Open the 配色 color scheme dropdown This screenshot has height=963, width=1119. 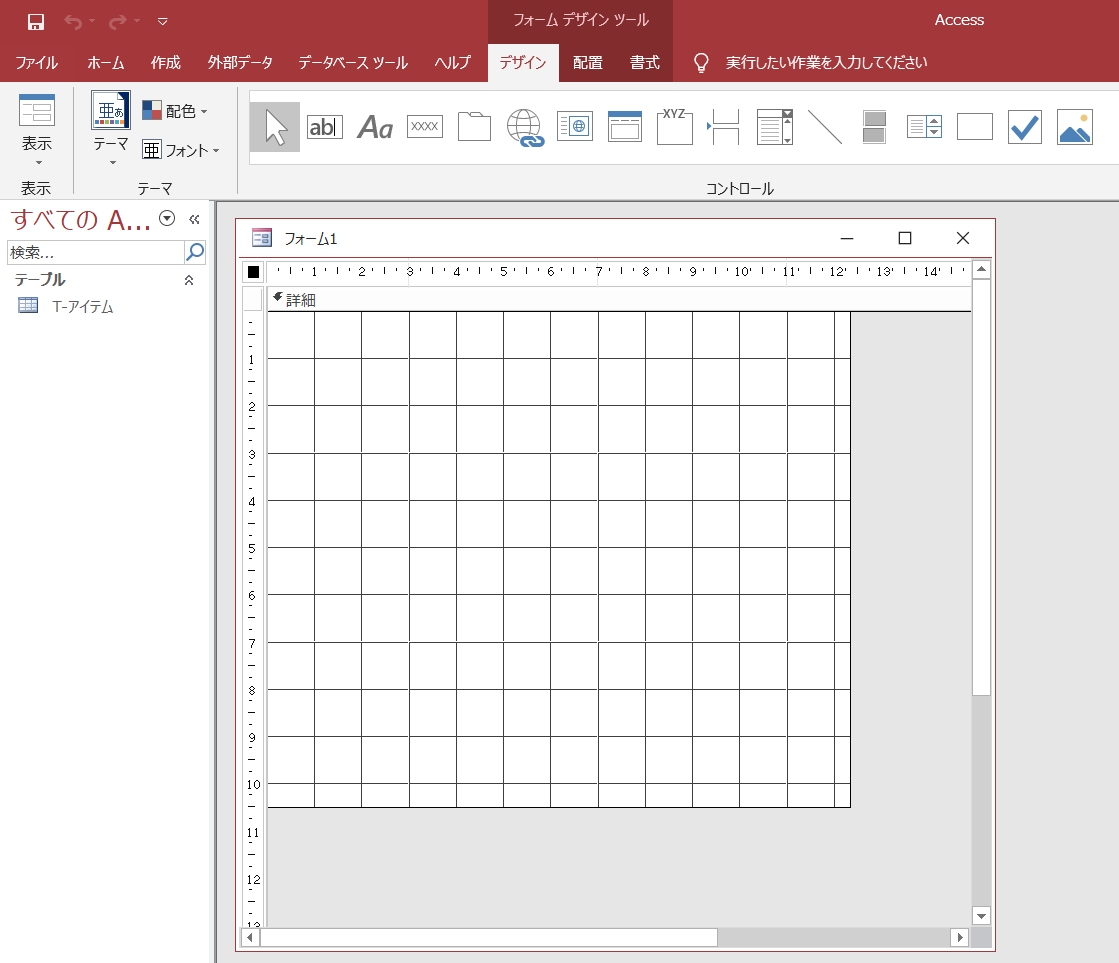tap(175, 111)
